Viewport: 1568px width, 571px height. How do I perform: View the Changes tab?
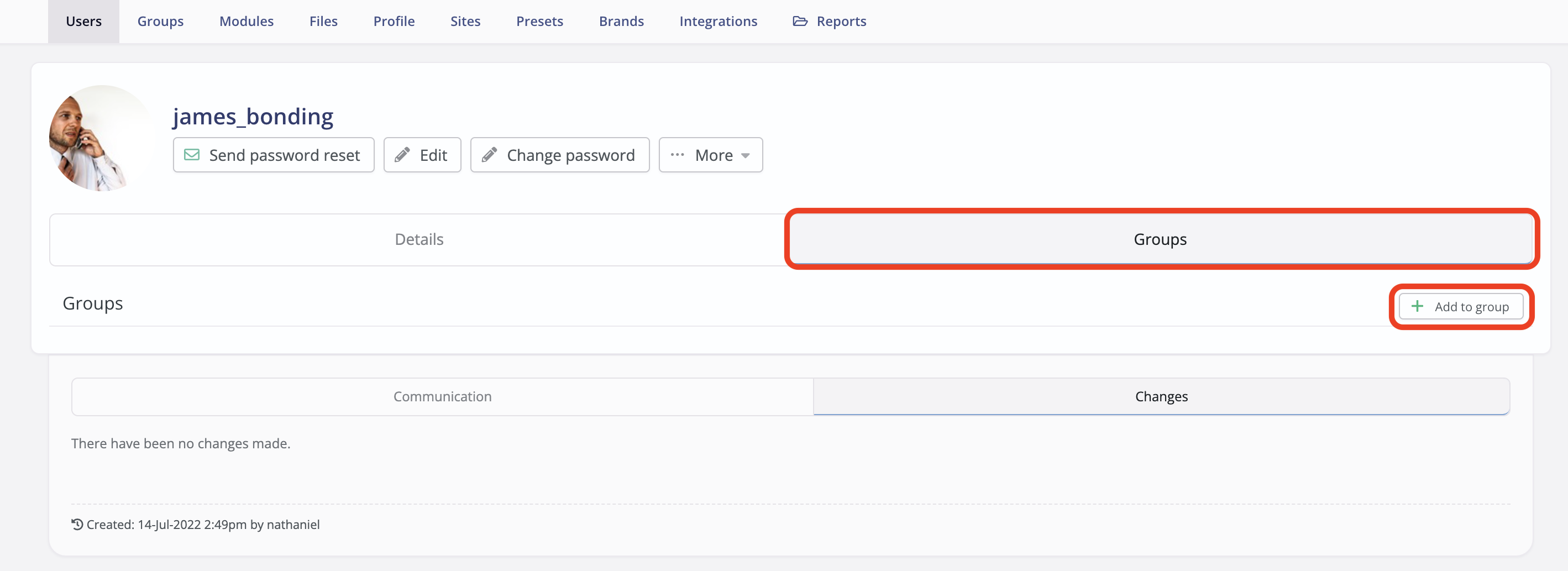click(1160, 396)
